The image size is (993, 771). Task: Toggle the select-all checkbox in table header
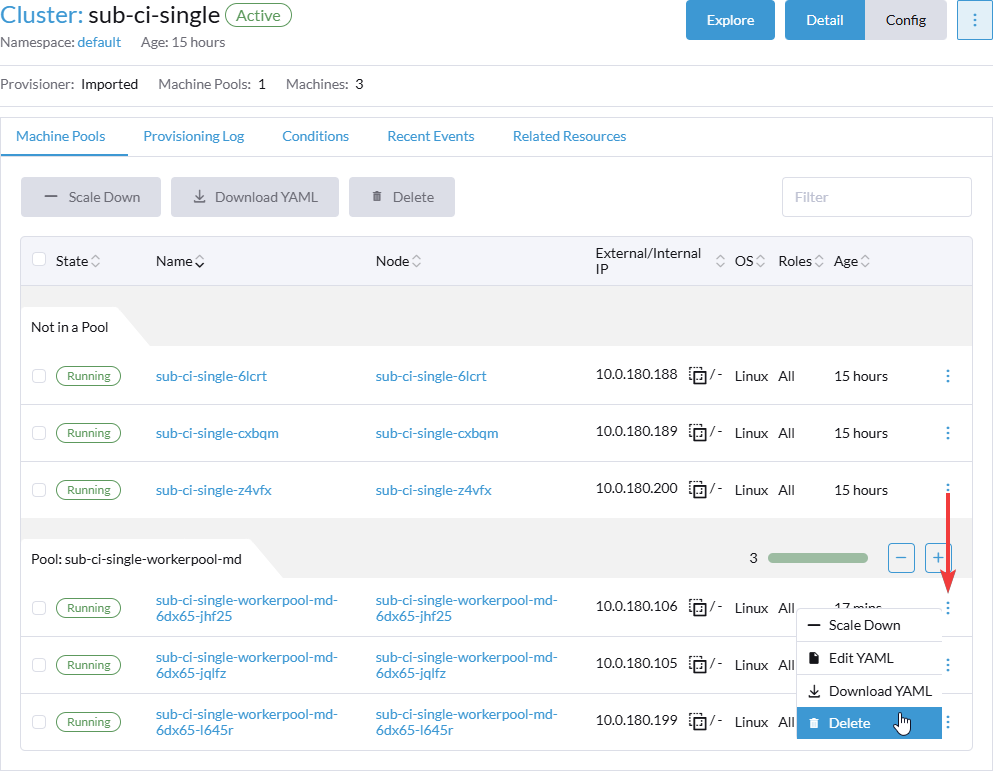point(39,260)
